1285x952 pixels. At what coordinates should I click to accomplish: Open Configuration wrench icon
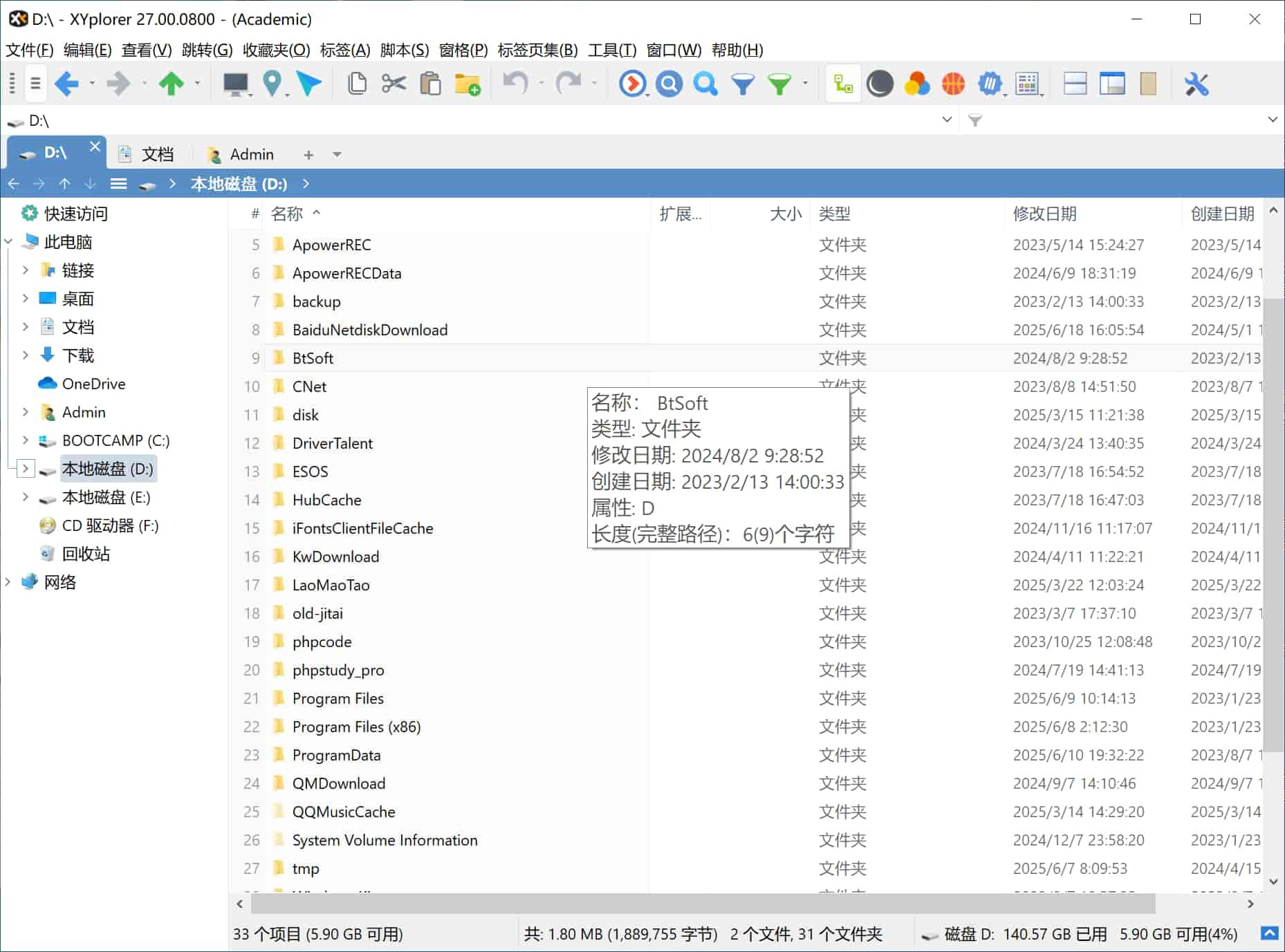point(1196,84)
